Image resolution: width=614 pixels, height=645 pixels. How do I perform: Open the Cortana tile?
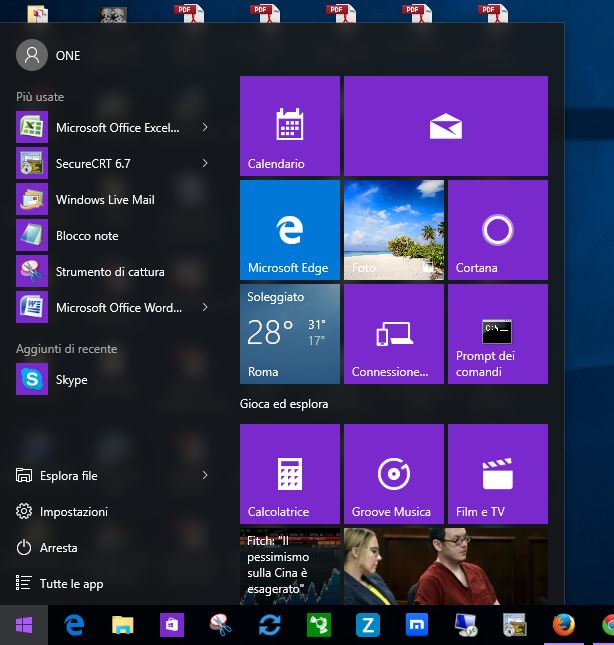pyautogui.click(x=497, y=230)
